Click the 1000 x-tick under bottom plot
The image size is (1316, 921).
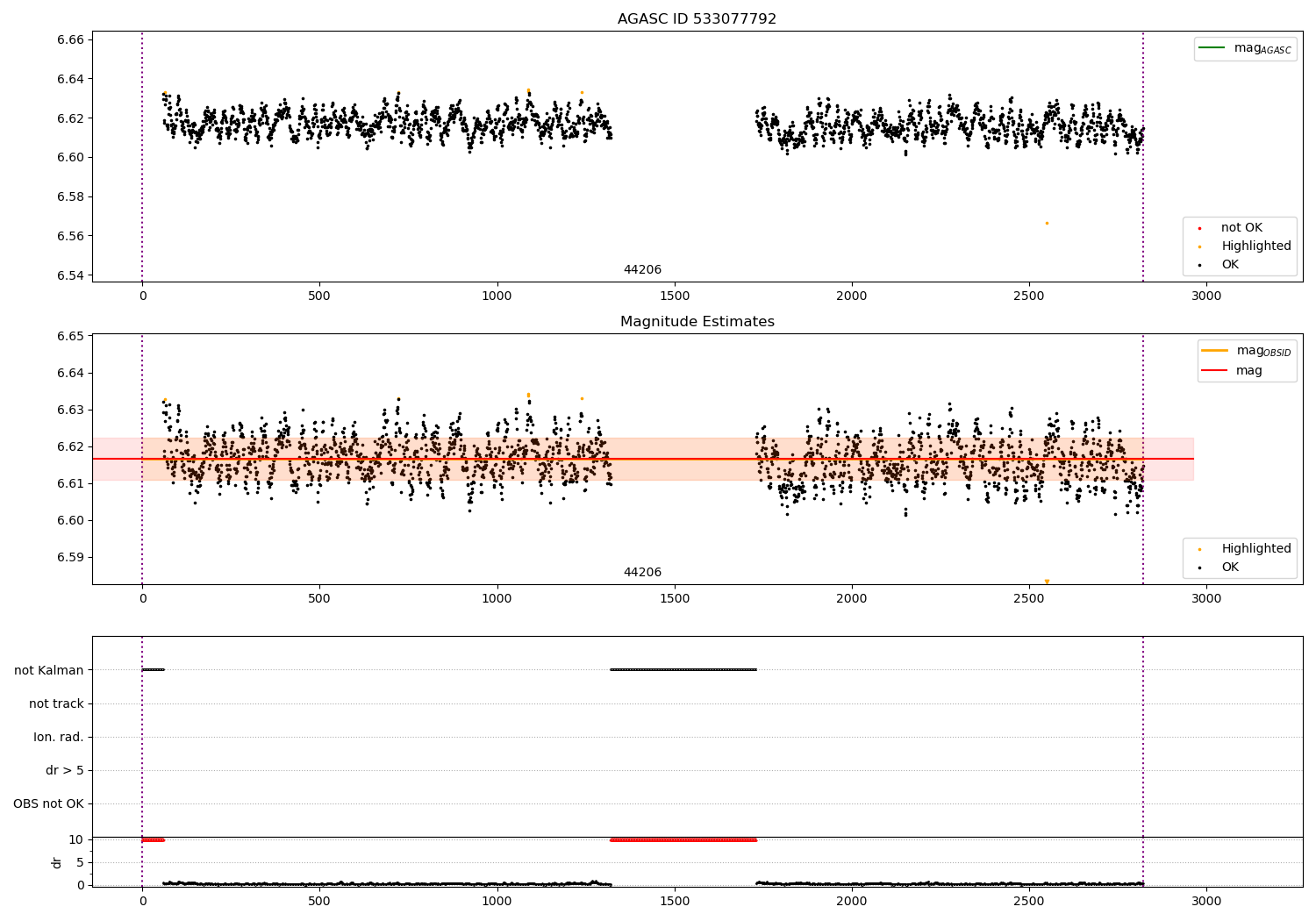pyautogui.click(x=497, y=902)
